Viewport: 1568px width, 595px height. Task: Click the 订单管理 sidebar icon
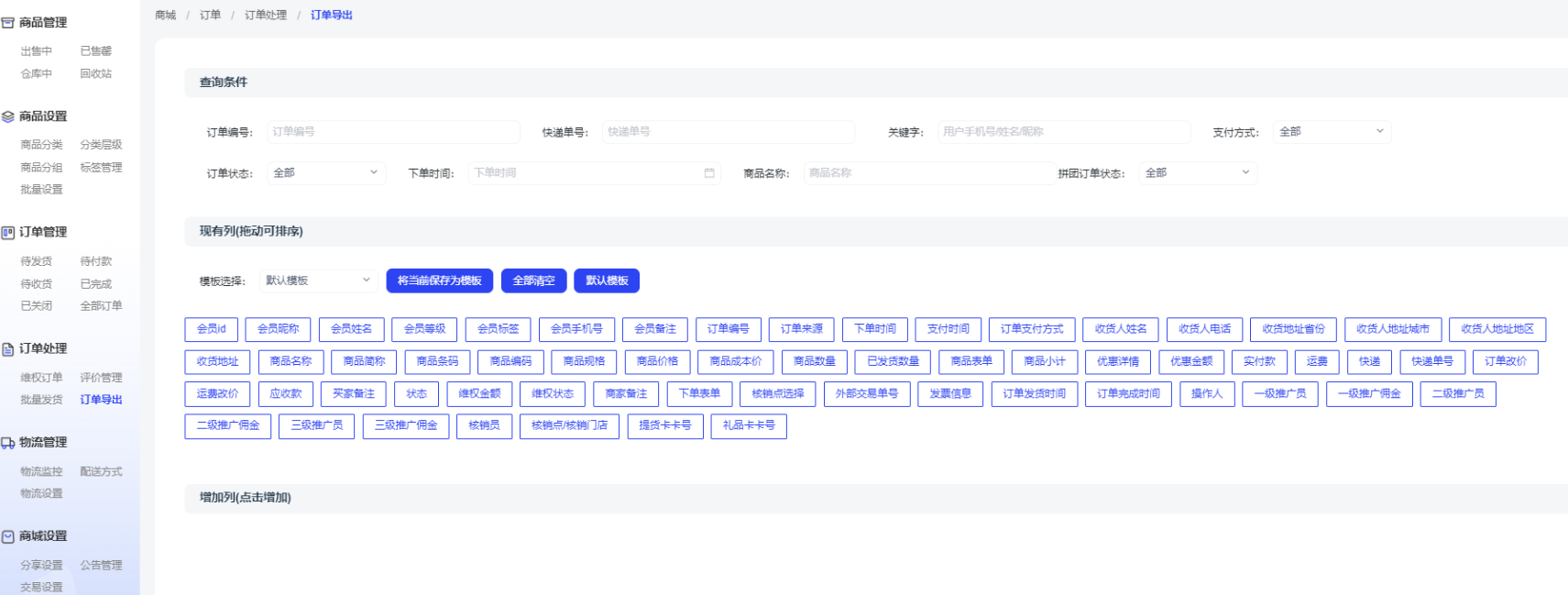7,233
